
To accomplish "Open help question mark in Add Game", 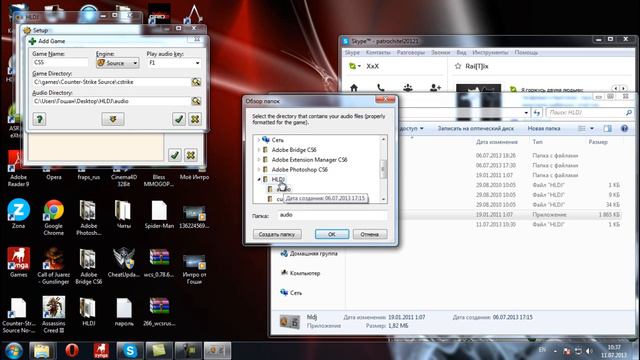I will 39,119.
